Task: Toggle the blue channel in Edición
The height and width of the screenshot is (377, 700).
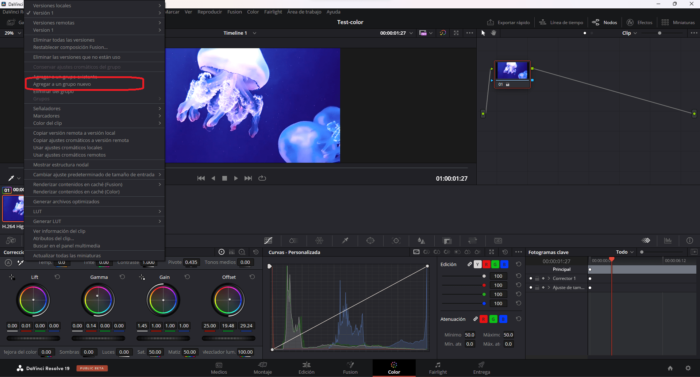Action: (x=504, y=264)
